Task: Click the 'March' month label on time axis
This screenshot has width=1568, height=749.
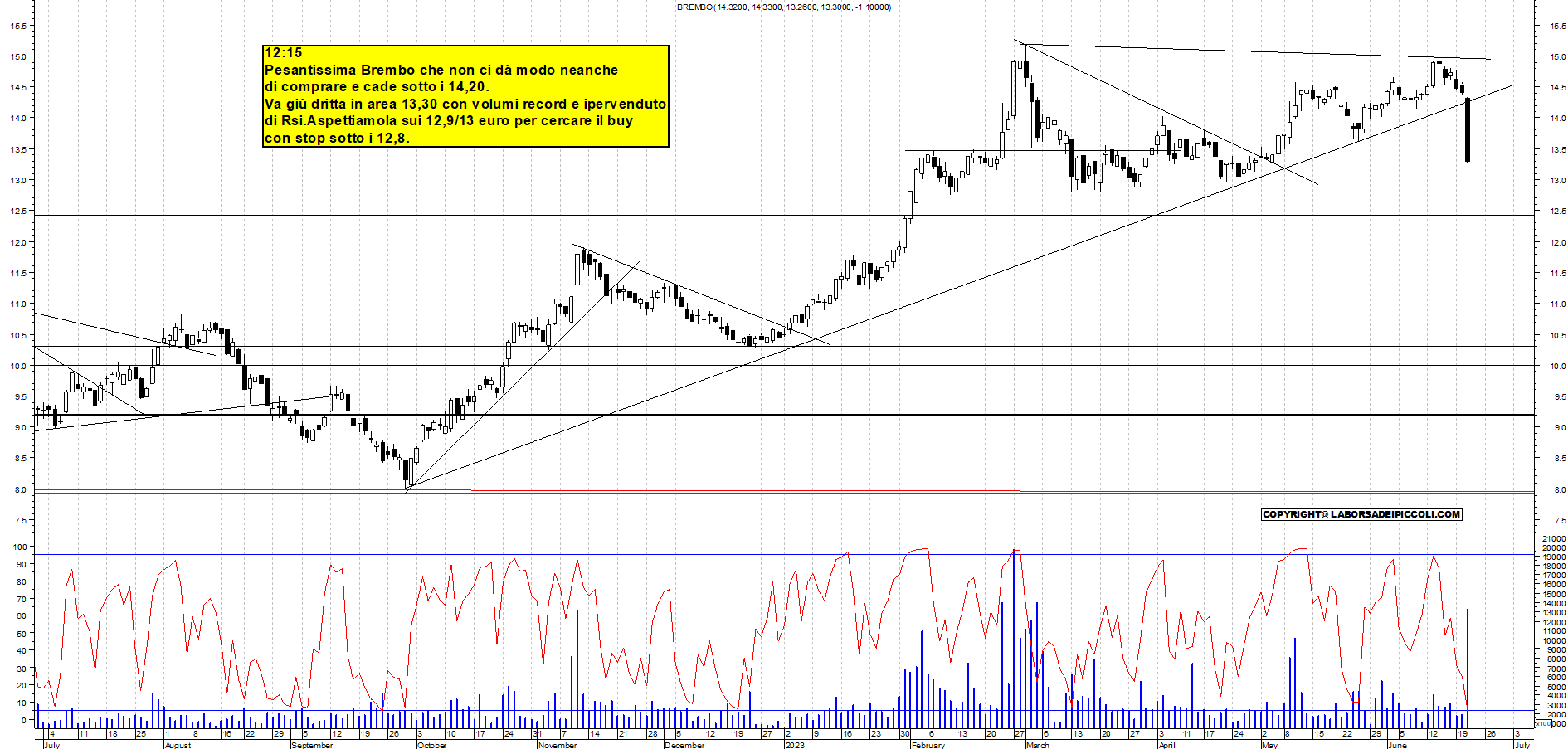Action: click(1038, 745)
